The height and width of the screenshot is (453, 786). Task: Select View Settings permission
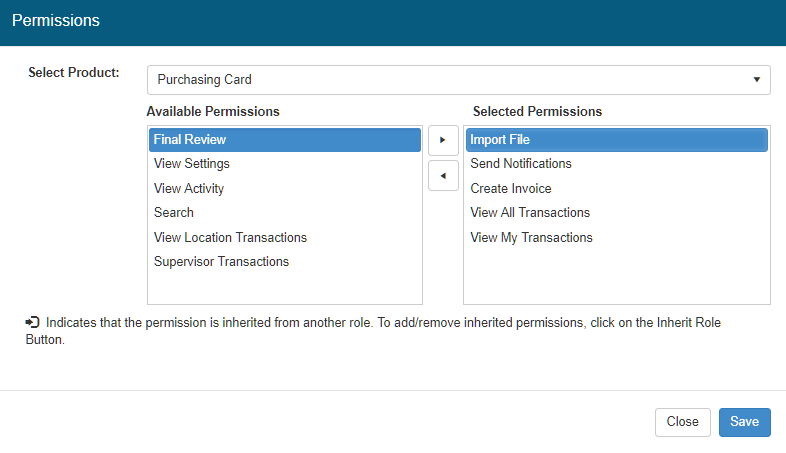192,164
